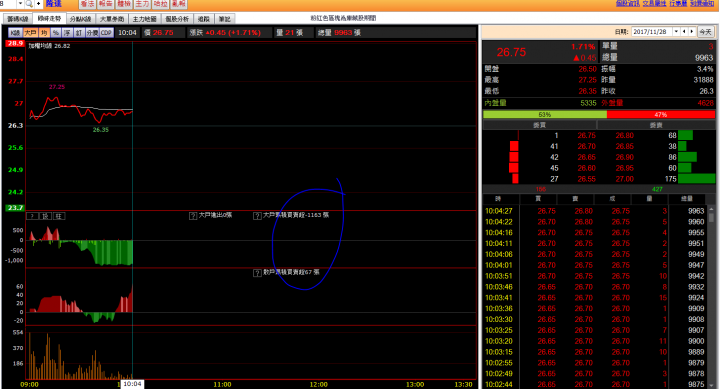This screenshot has width=720, height=389.
Task: Click the green 53% inner volume bar
Action: point(545,114)
